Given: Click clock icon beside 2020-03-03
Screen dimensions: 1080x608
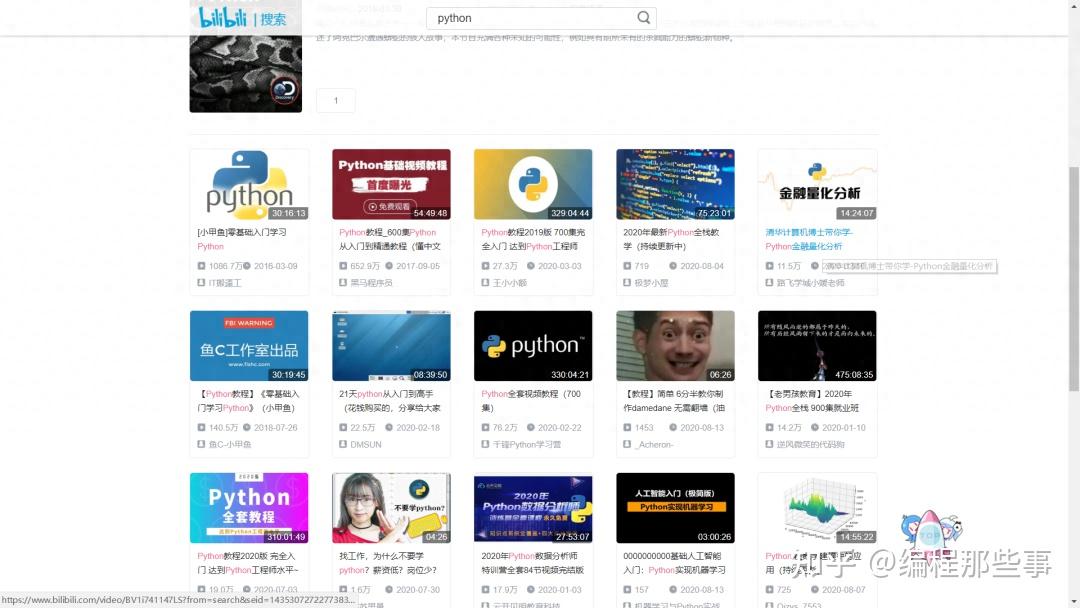Looking at the screenshot, I should click(x=531, y=266).
